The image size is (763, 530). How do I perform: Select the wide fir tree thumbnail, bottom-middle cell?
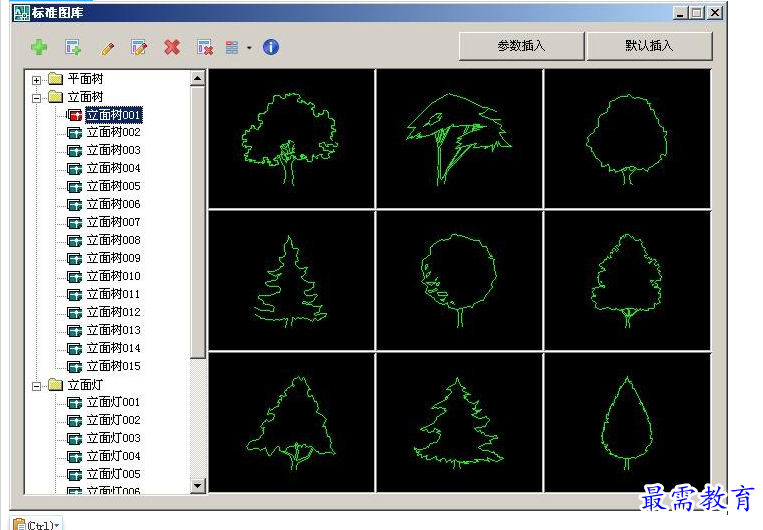[459, 422]
